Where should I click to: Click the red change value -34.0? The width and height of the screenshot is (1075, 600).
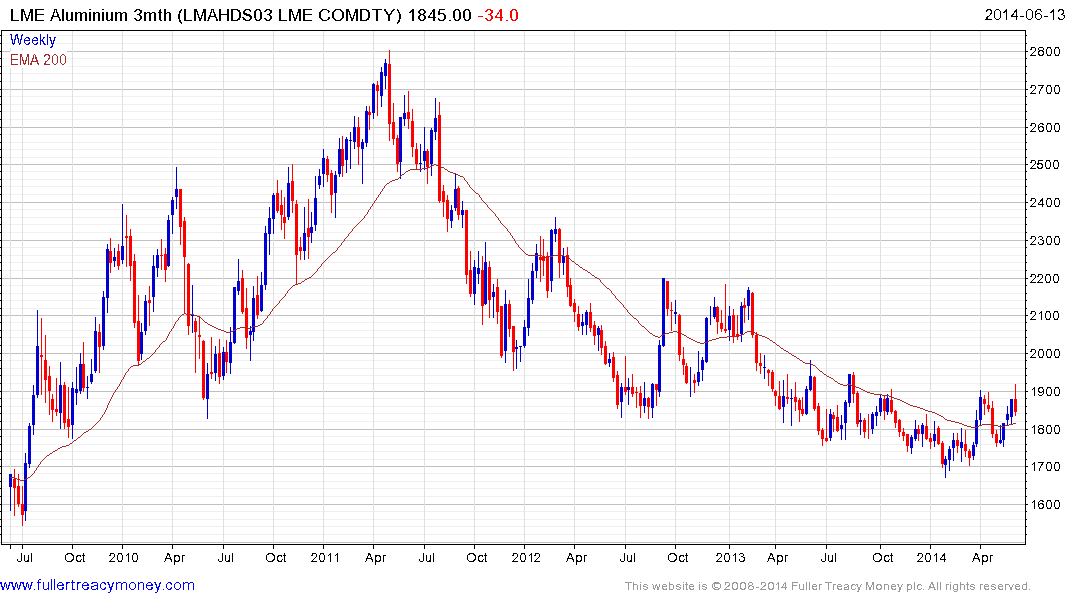pos(498,15)
